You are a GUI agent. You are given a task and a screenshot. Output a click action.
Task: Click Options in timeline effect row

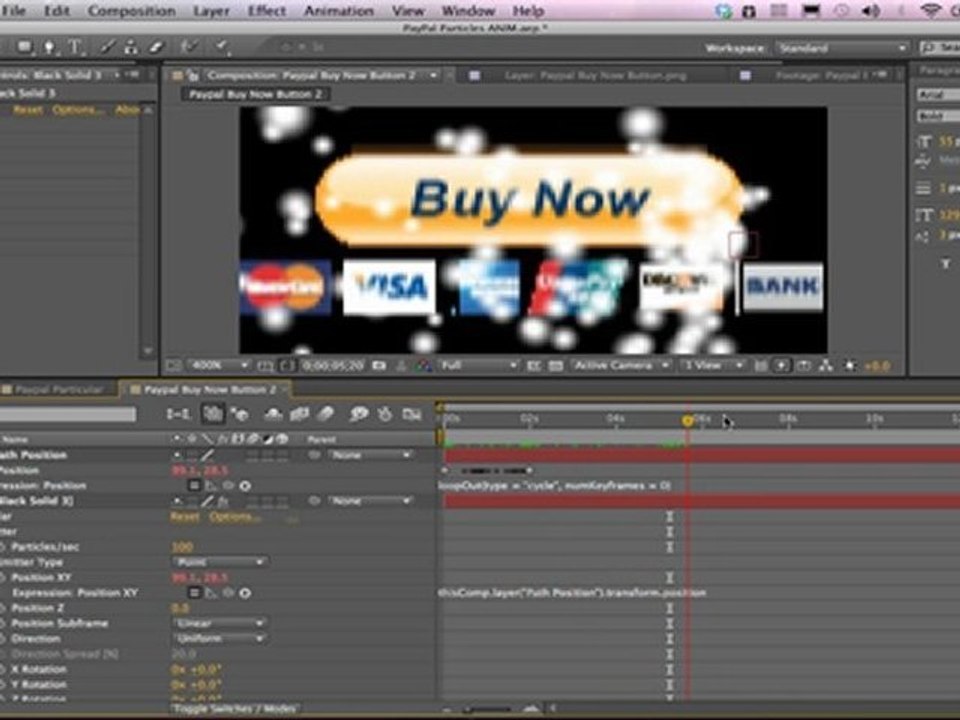(234, 517)
